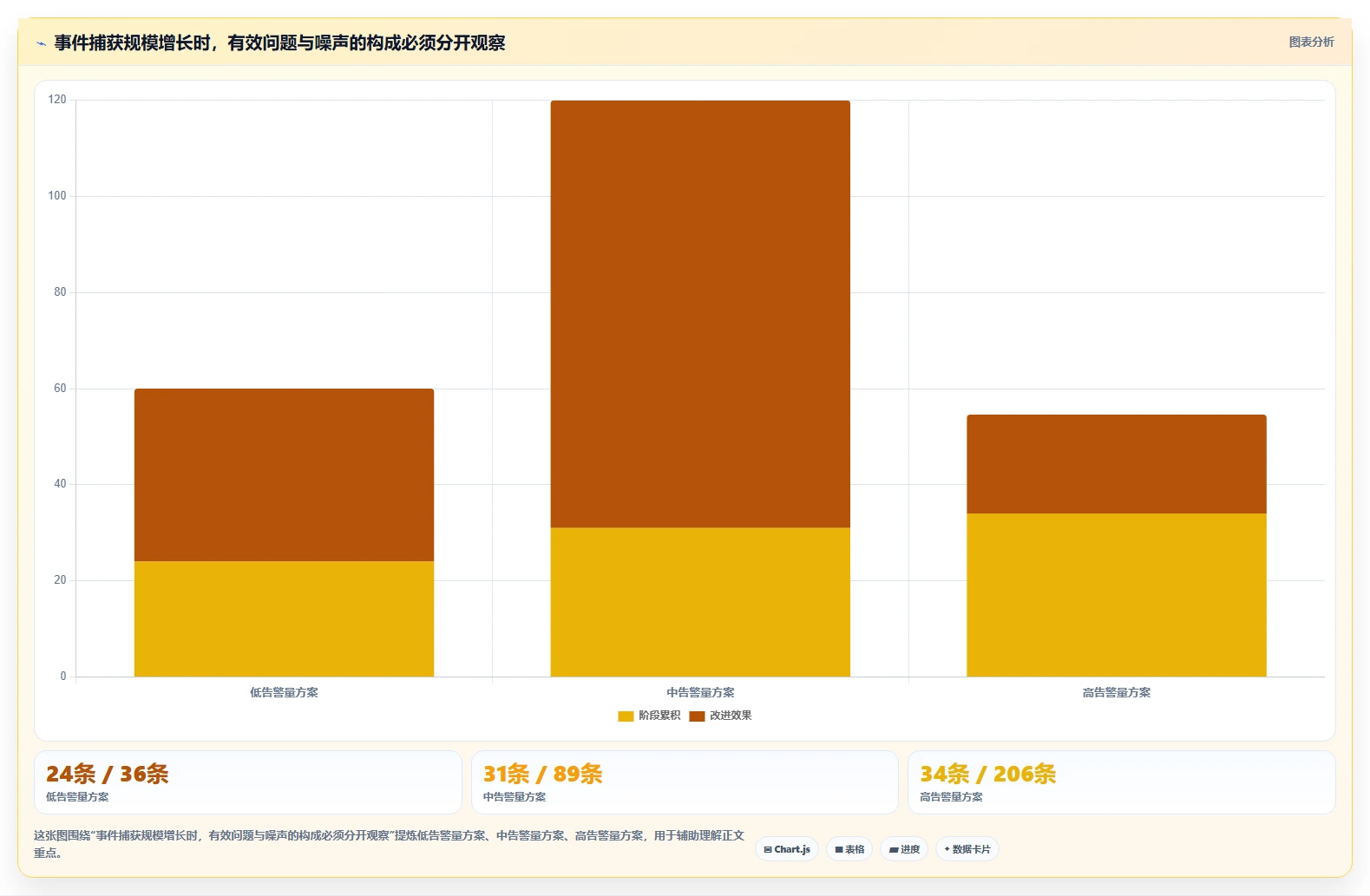Click the 中告警量方案 x-axis label
This screenshot has height=896, width=1370.
point(700,692)
